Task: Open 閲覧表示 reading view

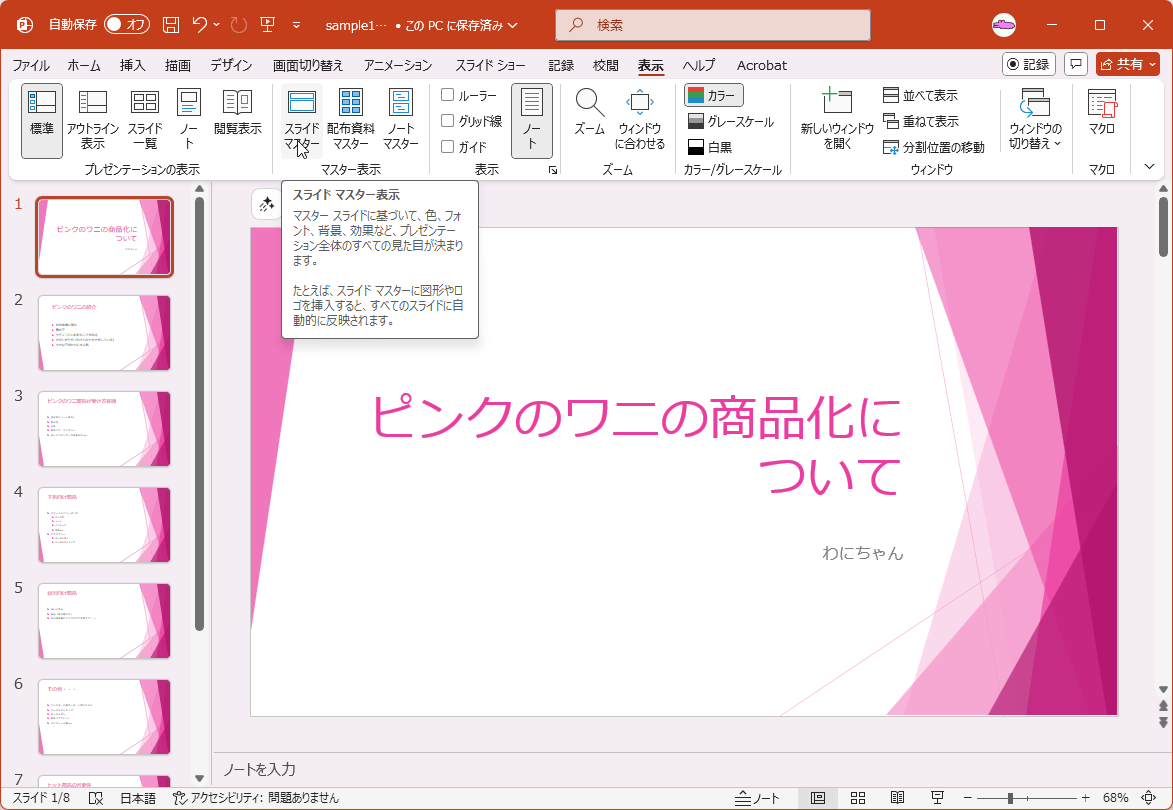Action: pyautogui.click(x=238, y=120)
